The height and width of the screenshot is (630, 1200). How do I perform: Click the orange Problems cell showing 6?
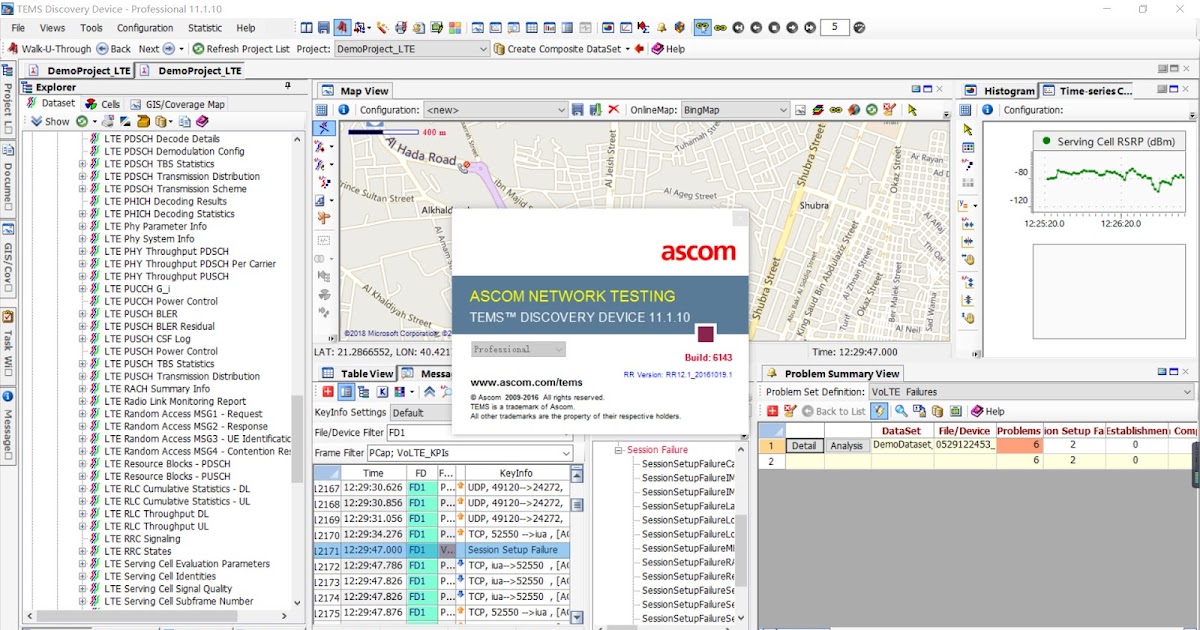click(x=1019, y=445)
